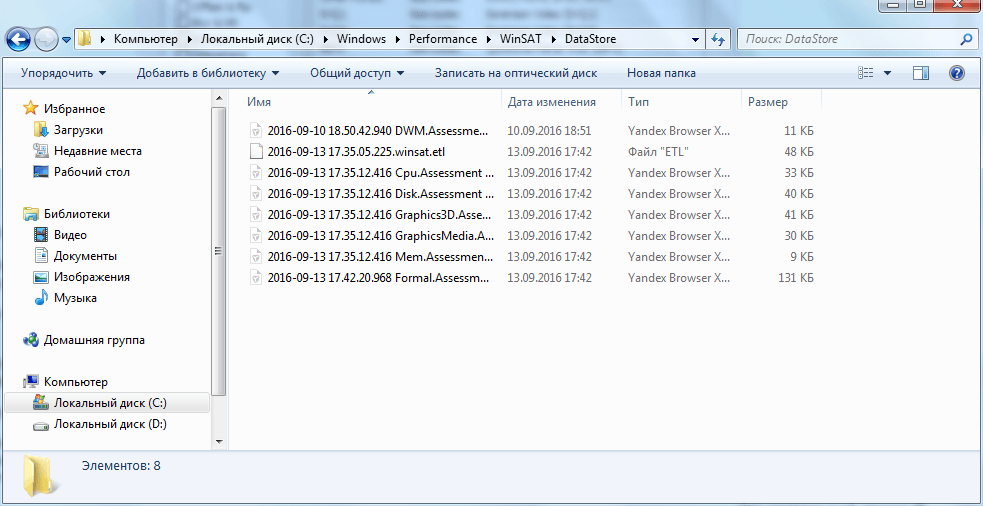Select the winsat.etl file icon
Image resolution: width=983 pixels, height=506 pixels.
pyautogui.click(x=255, y=152)
